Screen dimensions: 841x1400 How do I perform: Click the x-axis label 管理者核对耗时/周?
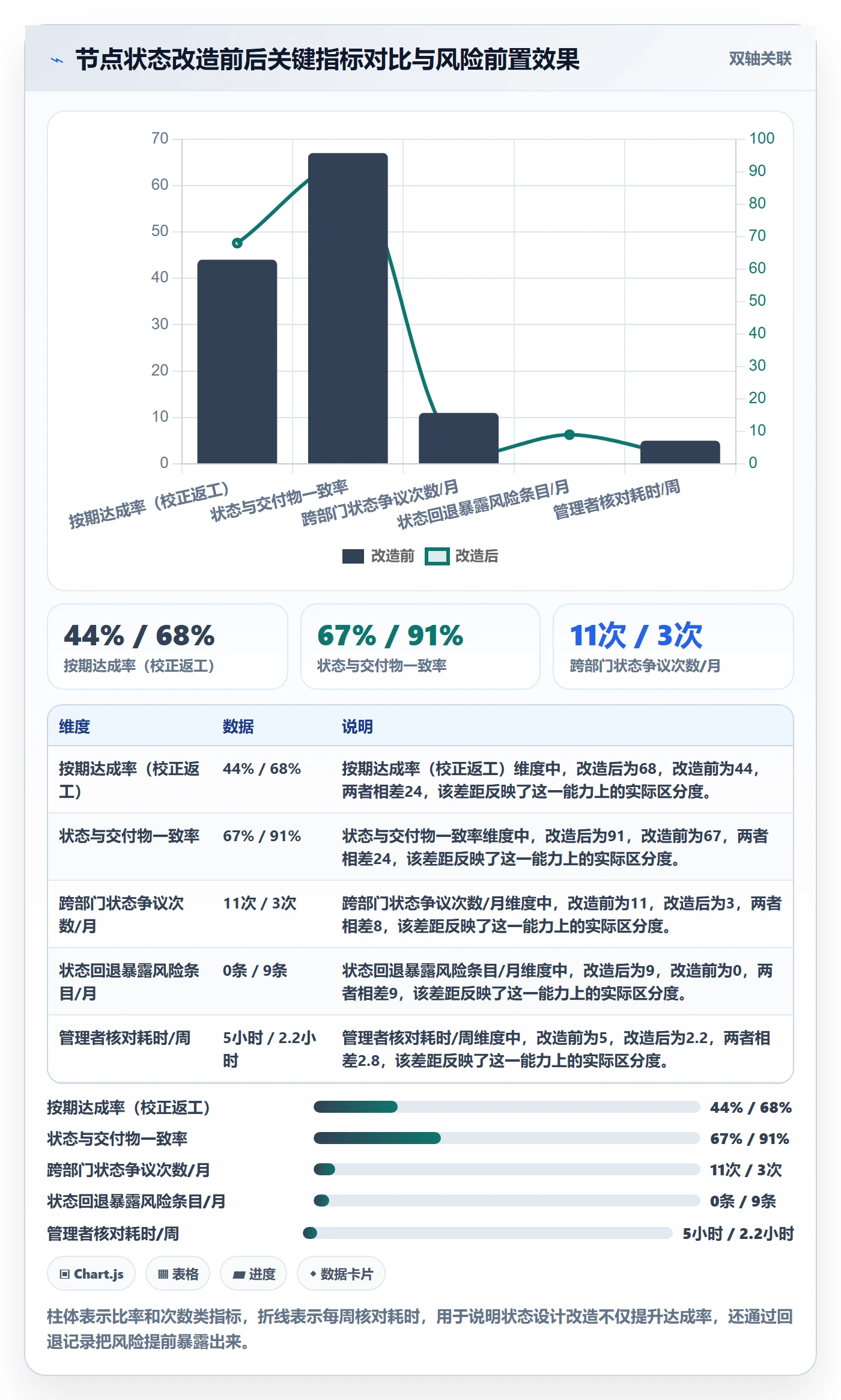(x=616, y=499)
